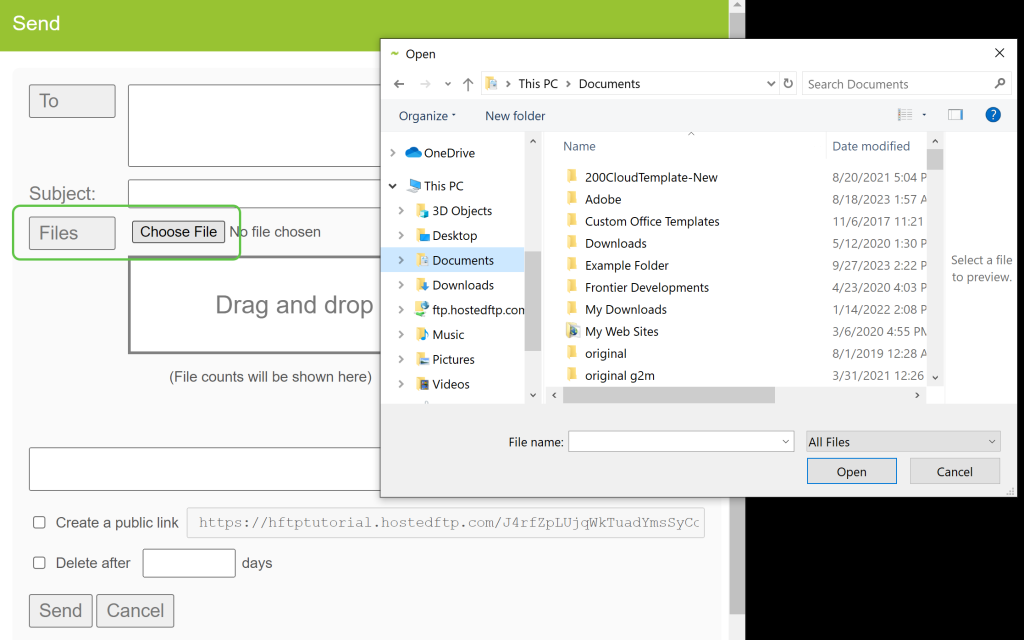Toggle the preview pane icon
The height and width of the screenshot is (640, 1024).
point(955,115)
